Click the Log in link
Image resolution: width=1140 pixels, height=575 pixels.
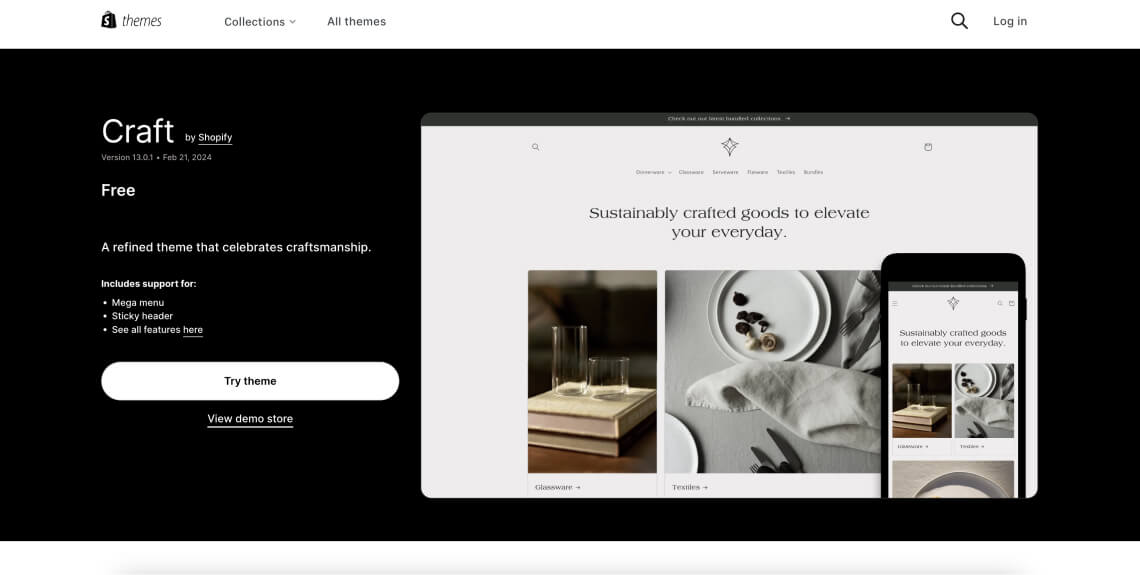click(x=1009, y=21)
